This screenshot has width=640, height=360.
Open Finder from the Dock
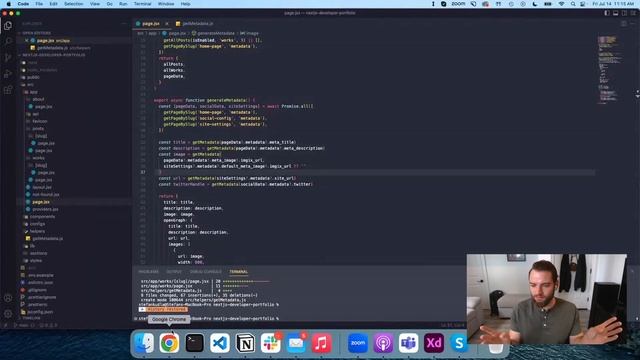click(x=144, y=343)
